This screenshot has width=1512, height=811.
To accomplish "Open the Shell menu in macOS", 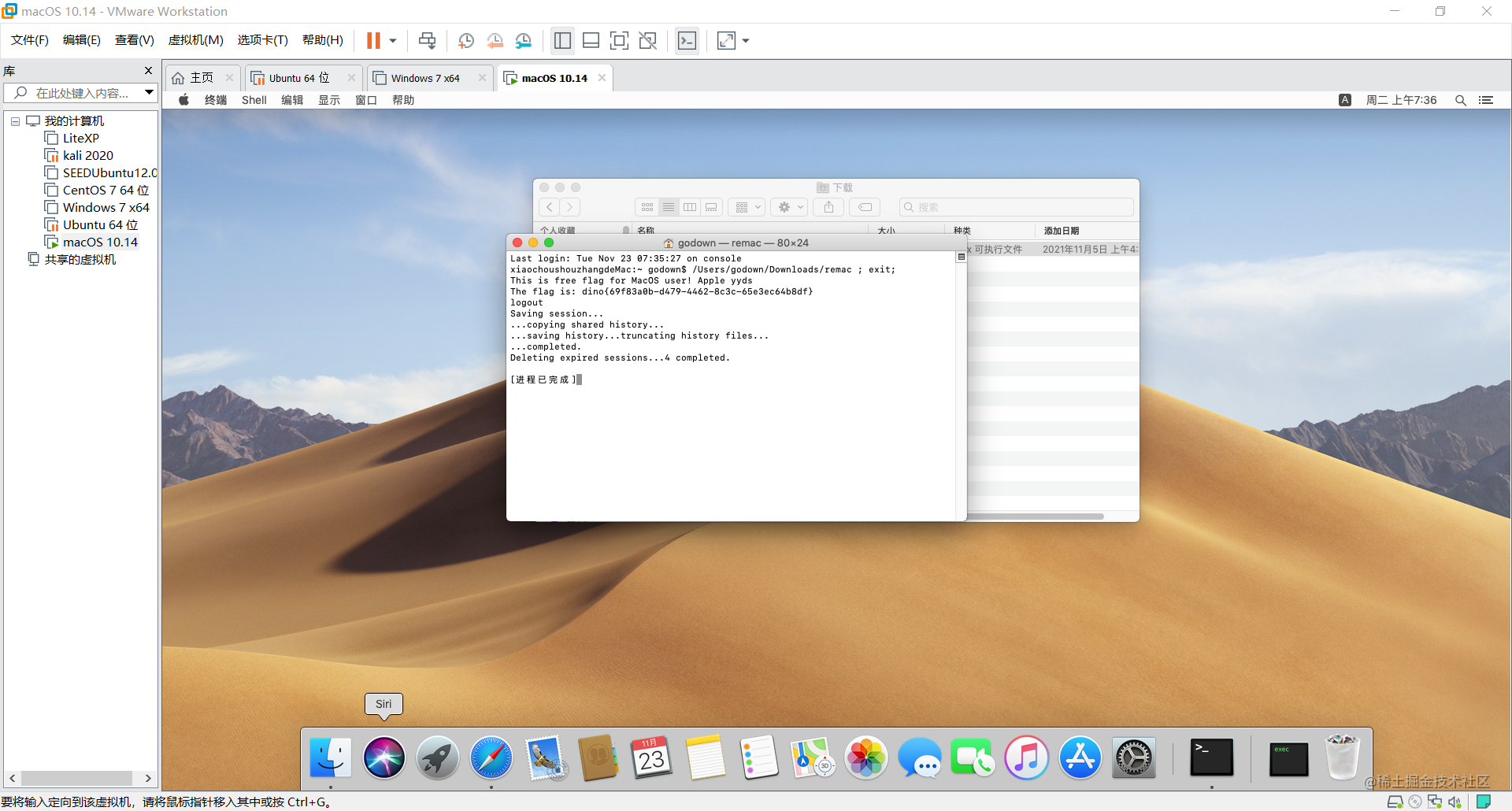I will click(254, 100).
